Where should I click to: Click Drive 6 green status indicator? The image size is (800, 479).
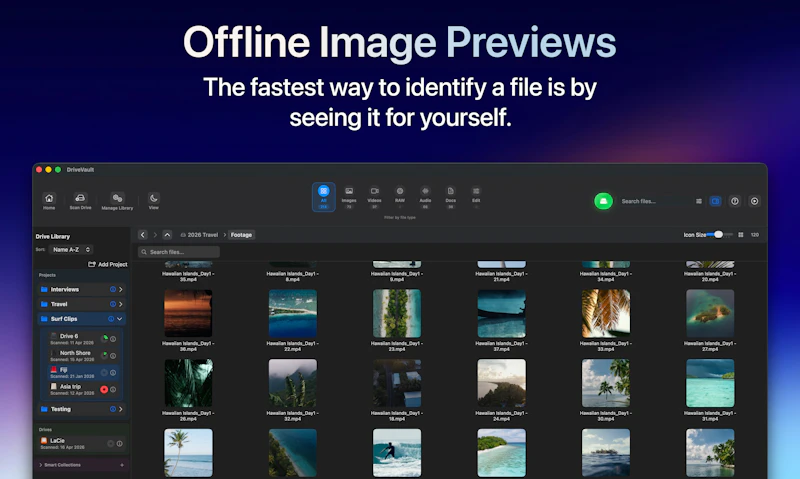click(105, 338)
